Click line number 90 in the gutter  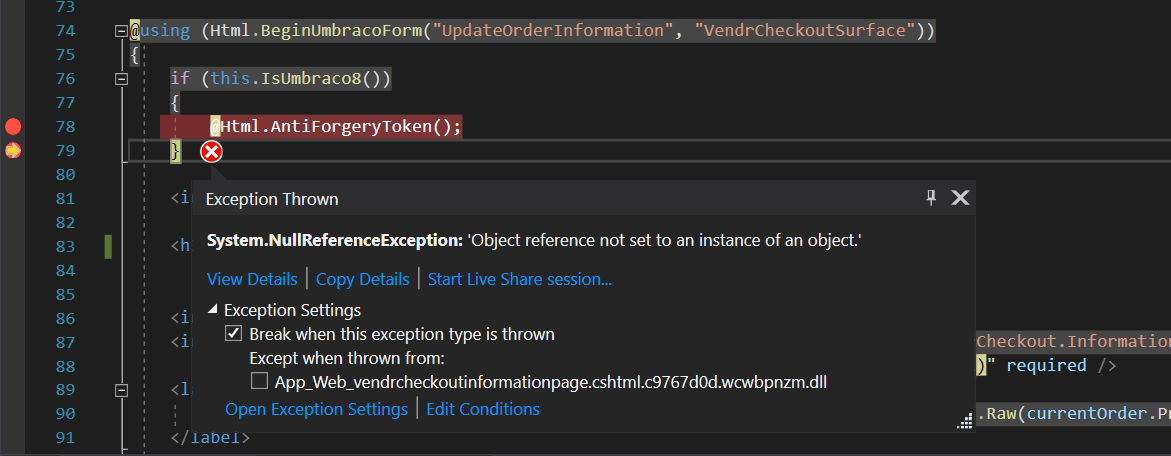tap(66, 414)
